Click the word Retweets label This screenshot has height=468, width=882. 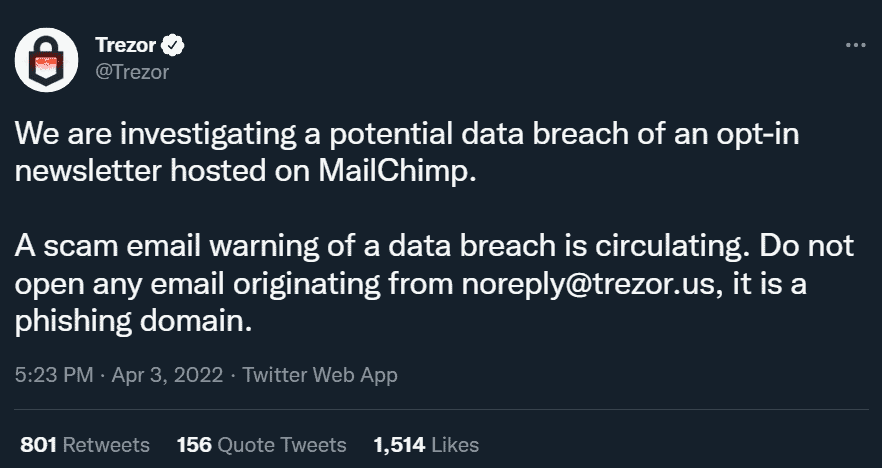106,445
